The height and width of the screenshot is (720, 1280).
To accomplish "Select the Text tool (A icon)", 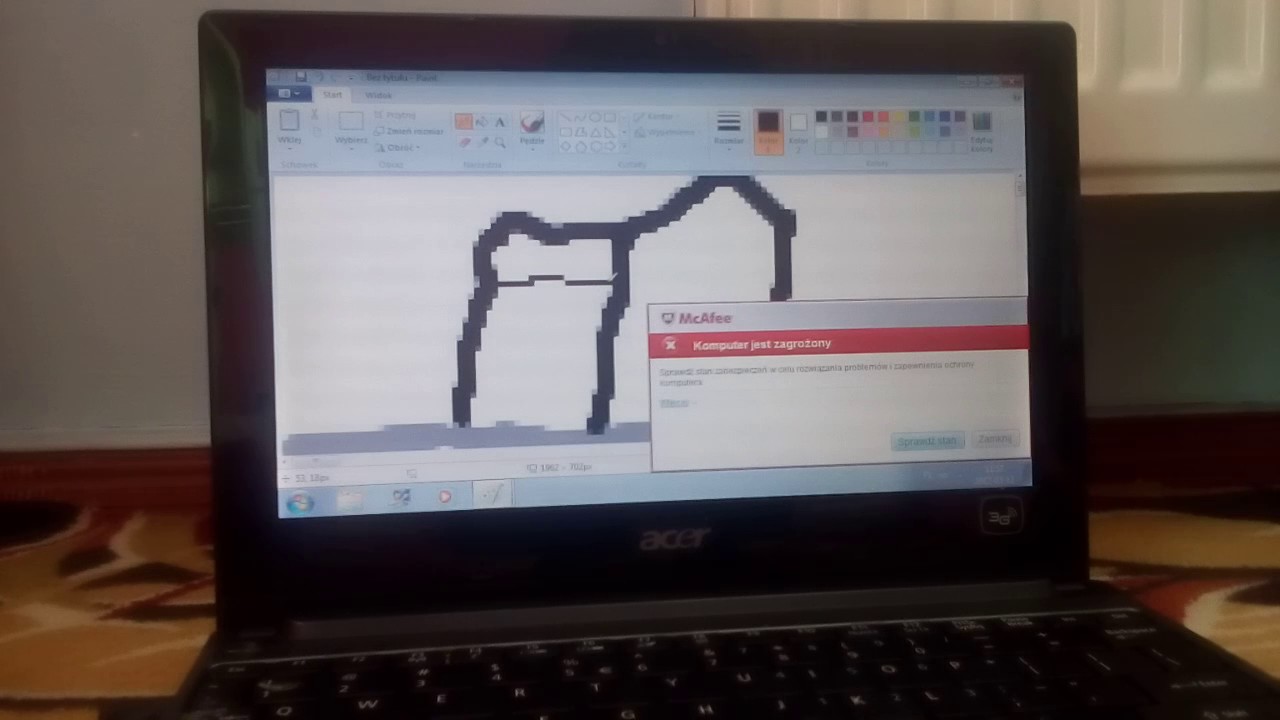I will [x=500, y=122].
